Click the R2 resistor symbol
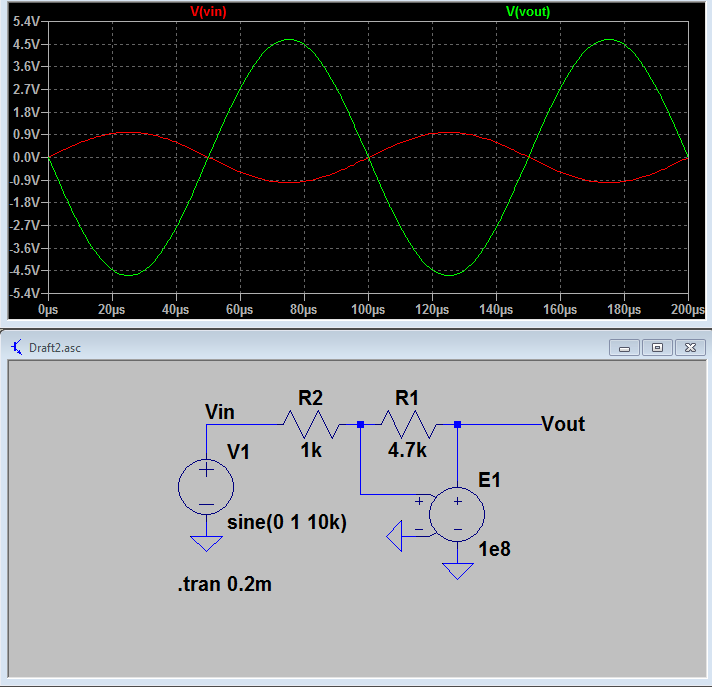Viewport: 712px width, 687px height. click(312, 424)
